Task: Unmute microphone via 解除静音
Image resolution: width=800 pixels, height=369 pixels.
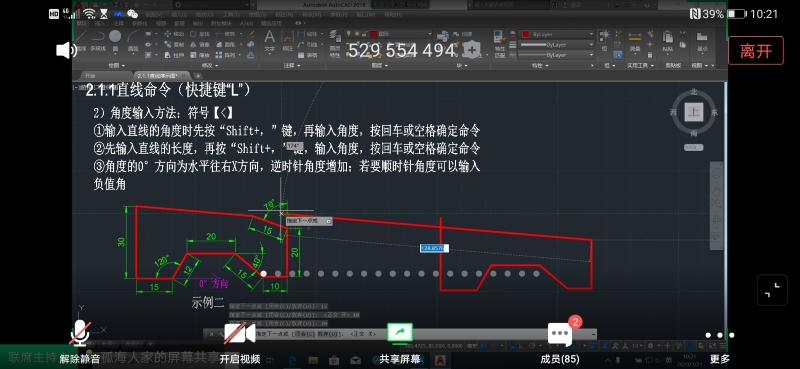Action: 79,342
